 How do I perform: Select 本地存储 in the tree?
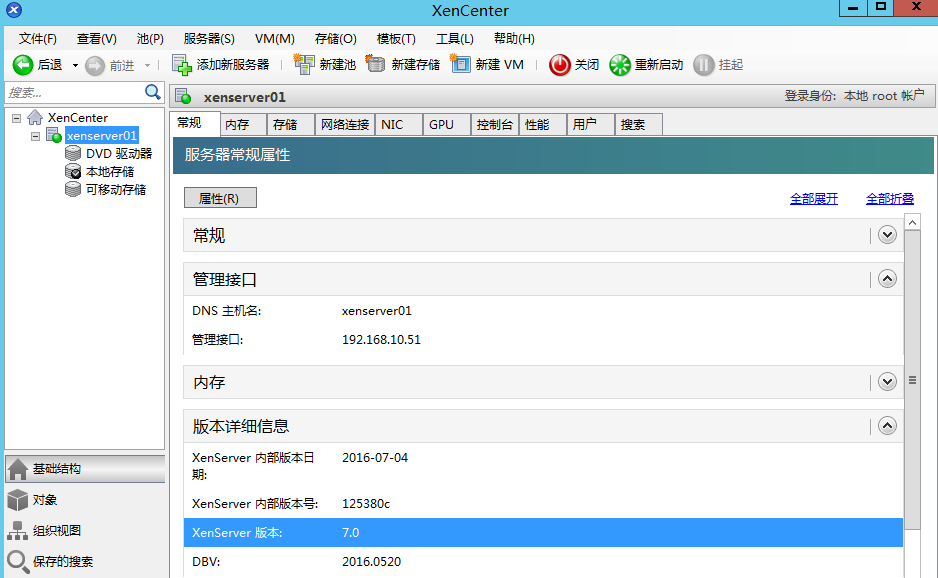pyautogui.click(x=110, y=172)
